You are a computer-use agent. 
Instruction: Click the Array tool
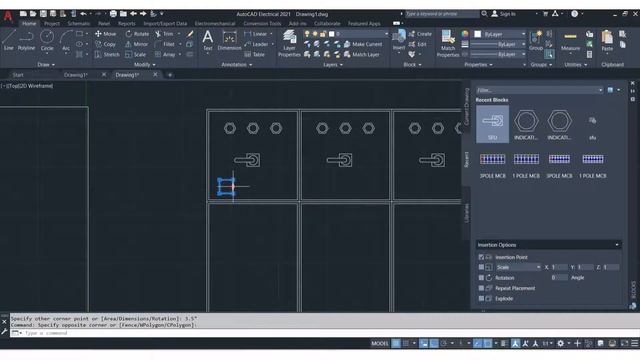[165, 54]
